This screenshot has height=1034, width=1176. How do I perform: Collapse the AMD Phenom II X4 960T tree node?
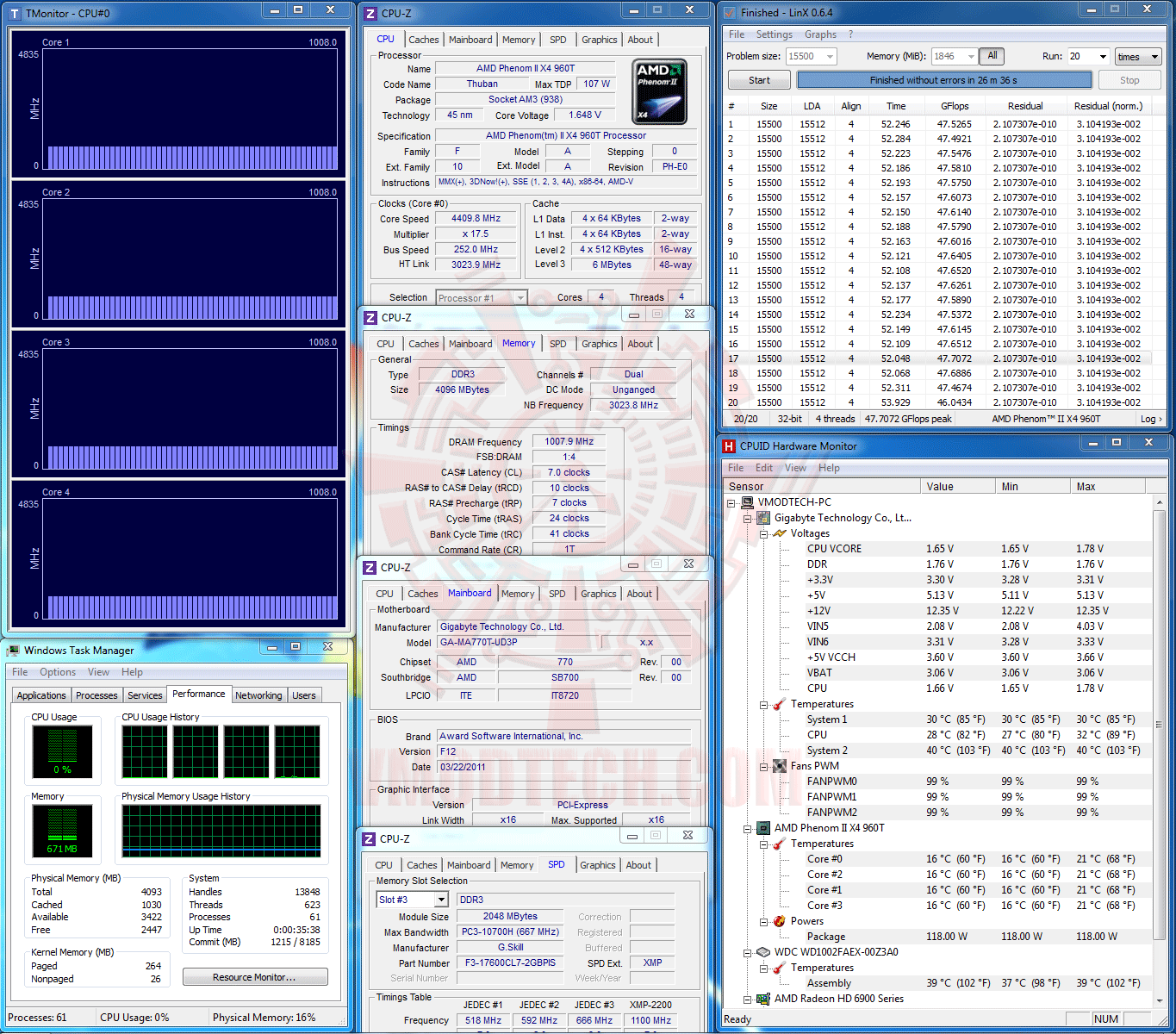748,828
